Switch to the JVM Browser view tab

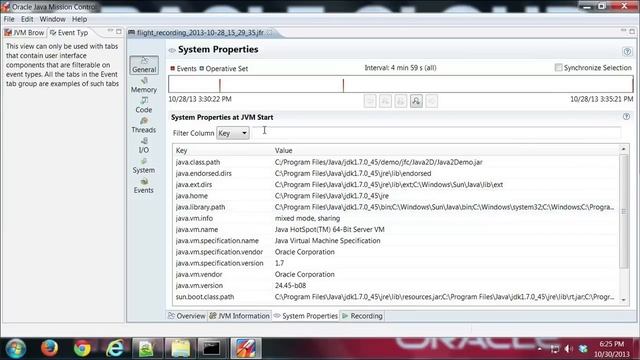[x=24, y=33]
